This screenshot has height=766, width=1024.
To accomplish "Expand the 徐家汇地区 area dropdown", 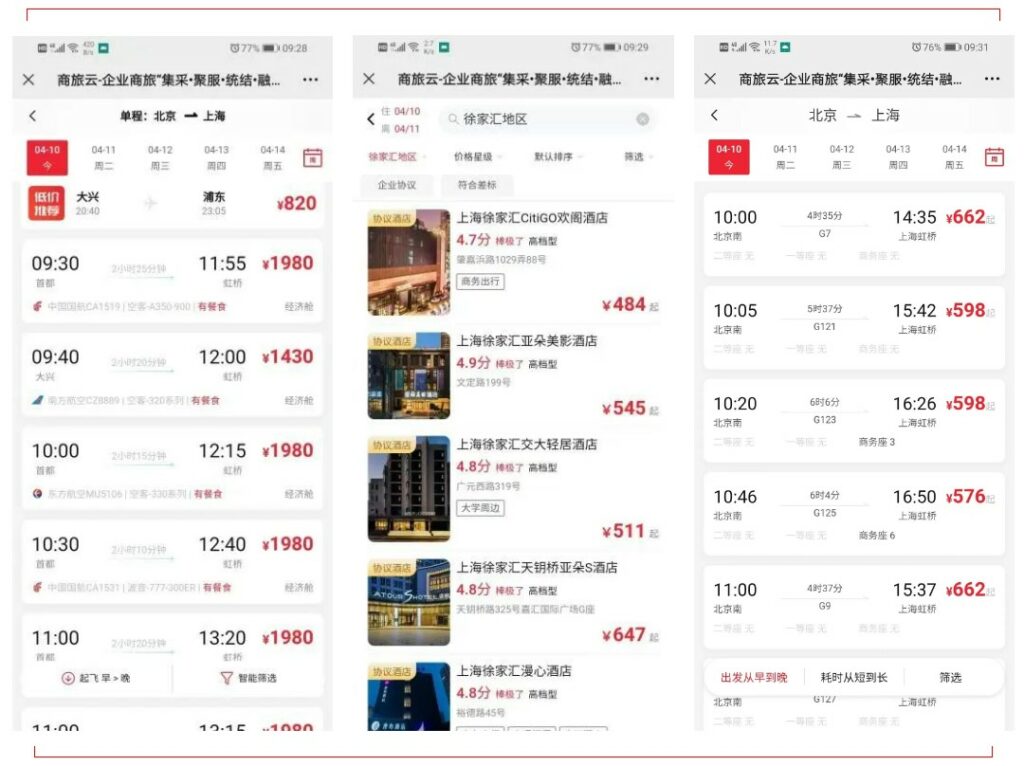I will (x=397, y=157).
